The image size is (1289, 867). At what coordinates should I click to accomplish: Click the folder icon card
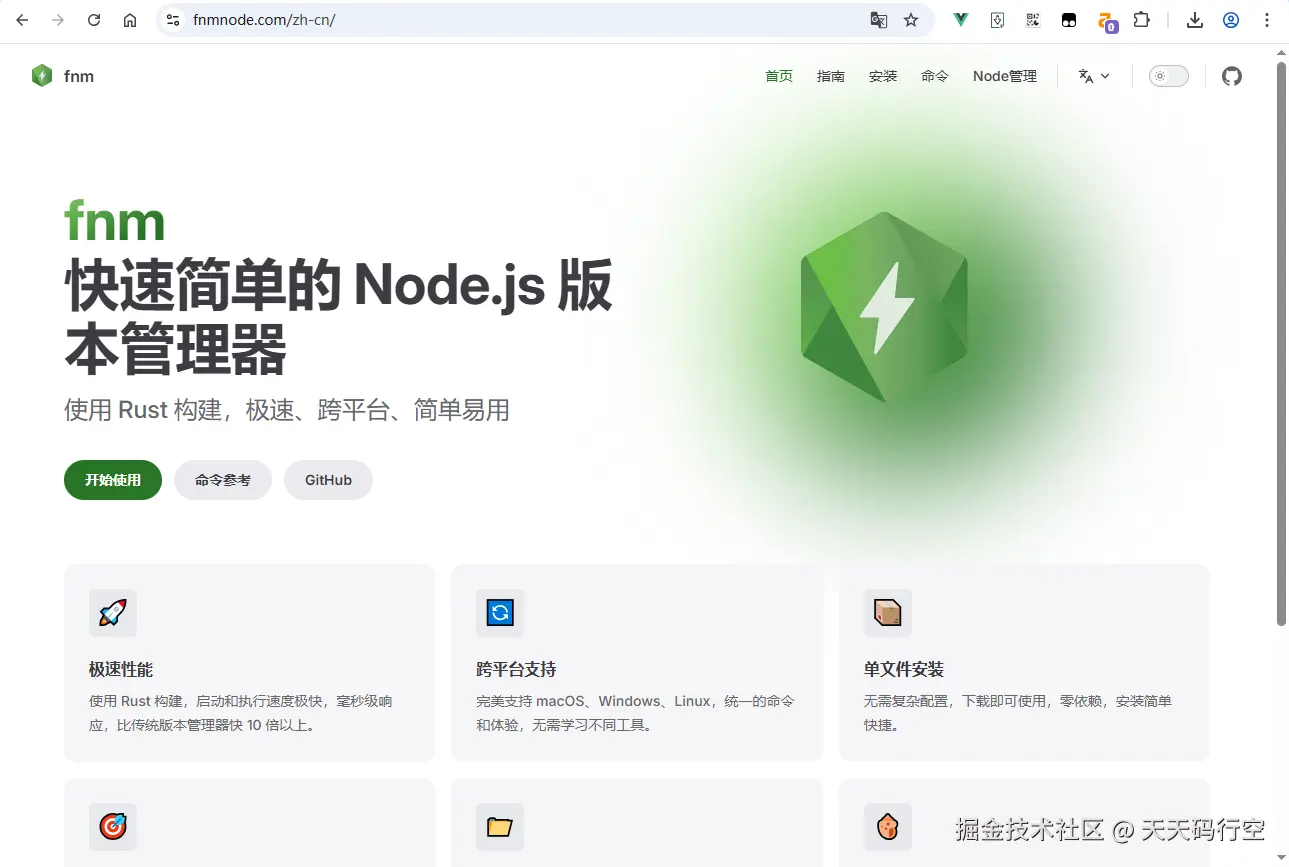(x=500, y=827)
